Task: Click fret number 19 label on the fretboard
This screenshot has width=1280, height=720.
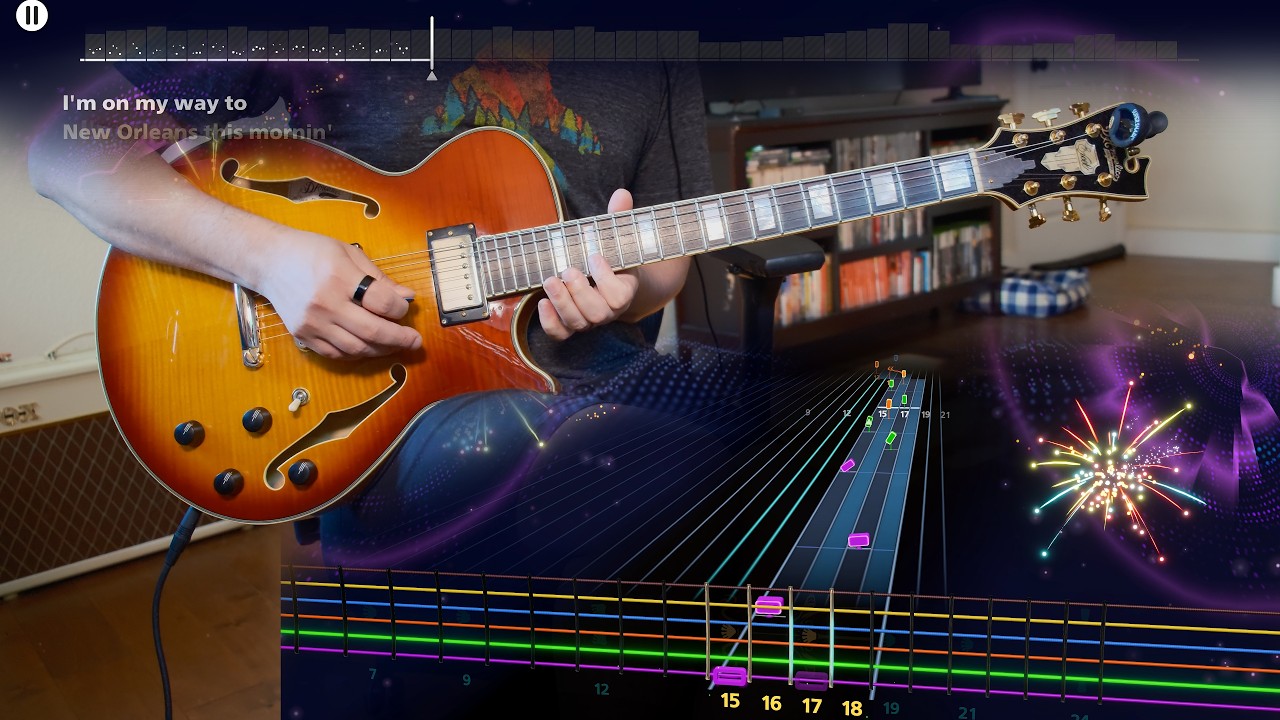Action: pyautogui.click(x=891, y=709)
